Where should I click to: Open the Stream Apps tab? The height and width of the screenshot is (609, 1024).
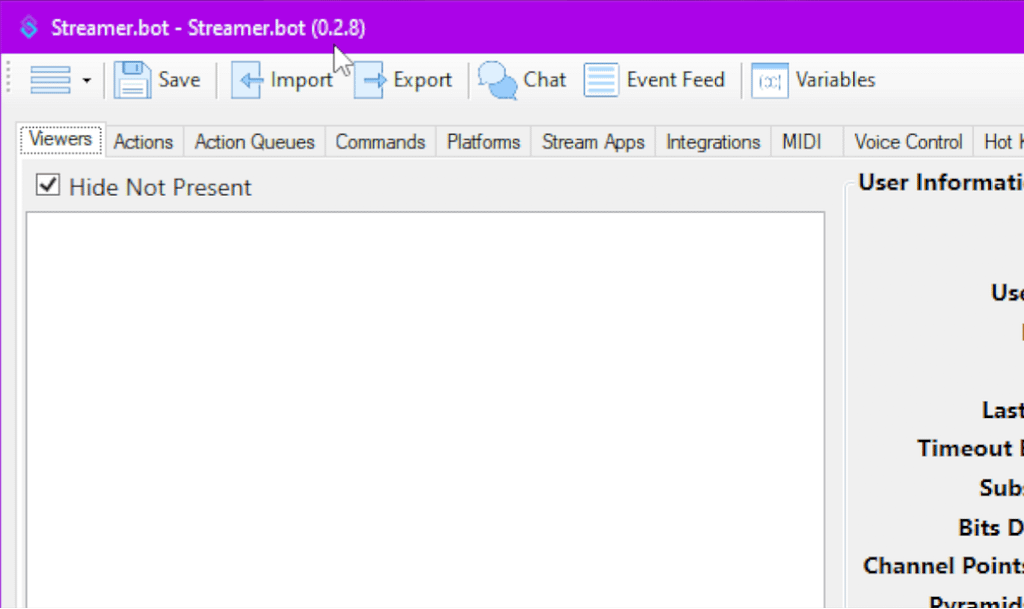coord(593,142)
